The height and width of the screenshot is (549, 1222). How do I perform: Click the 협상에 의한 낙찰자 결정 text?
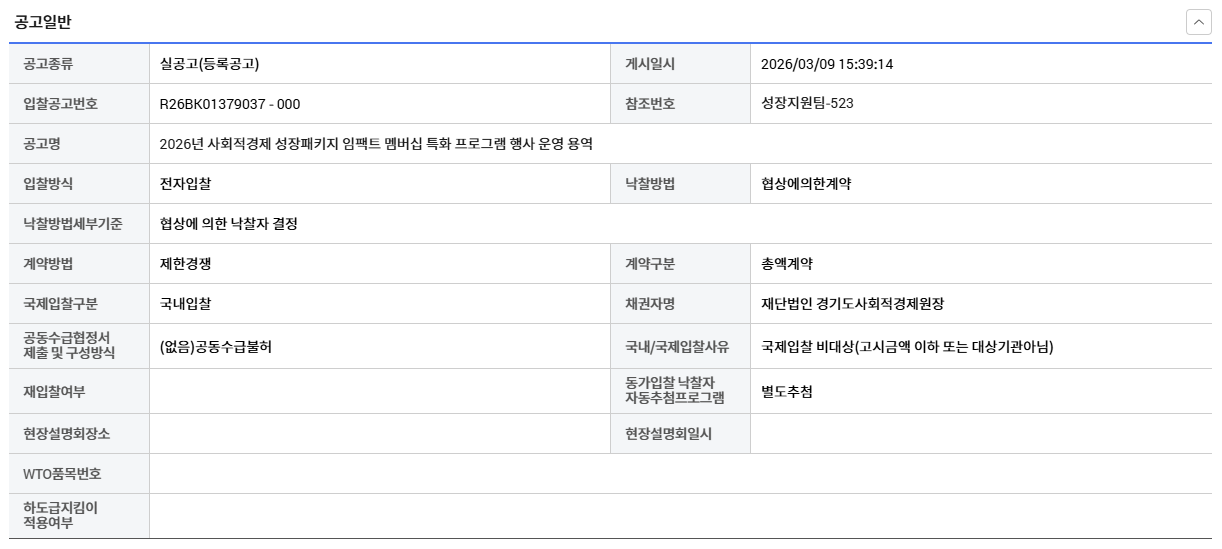[228, 224]
